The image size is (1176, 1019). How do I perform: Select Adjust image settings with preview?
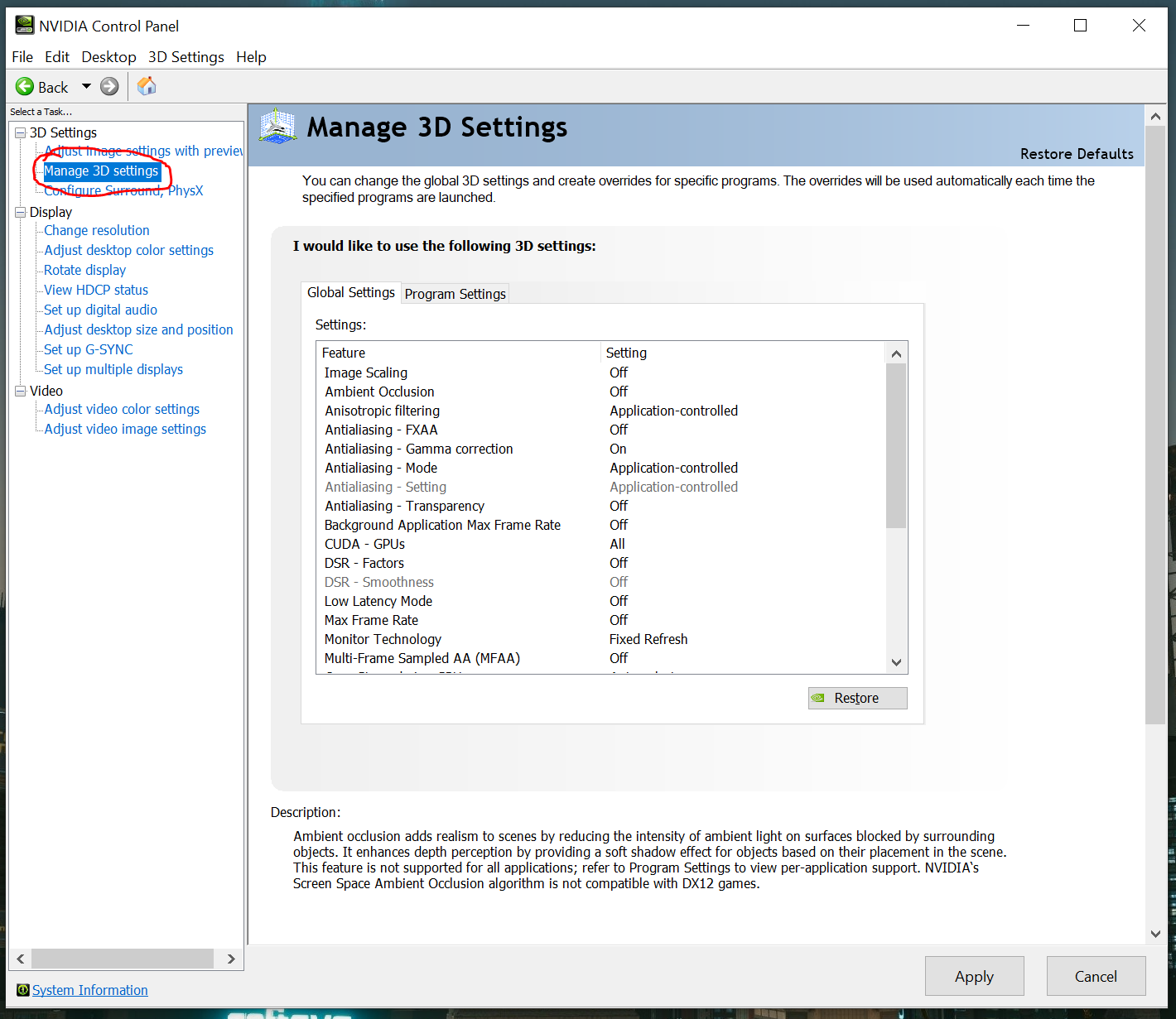(143, 151)
